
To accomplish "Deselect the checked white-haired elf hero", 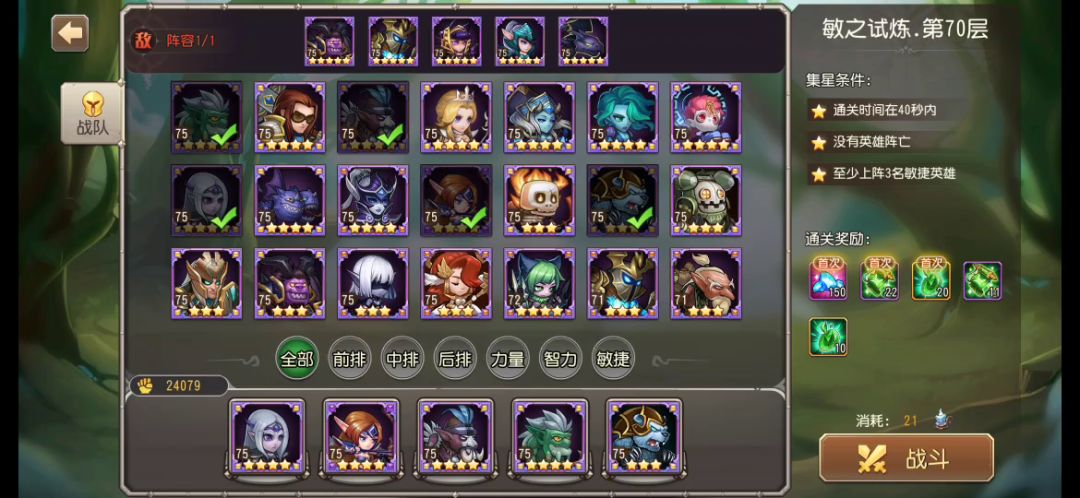I will [207, 200].
